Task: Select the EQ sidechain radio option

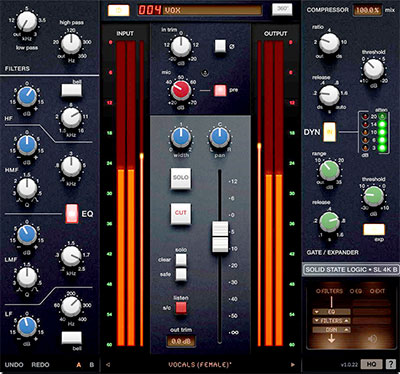Action: pos(356,291)
